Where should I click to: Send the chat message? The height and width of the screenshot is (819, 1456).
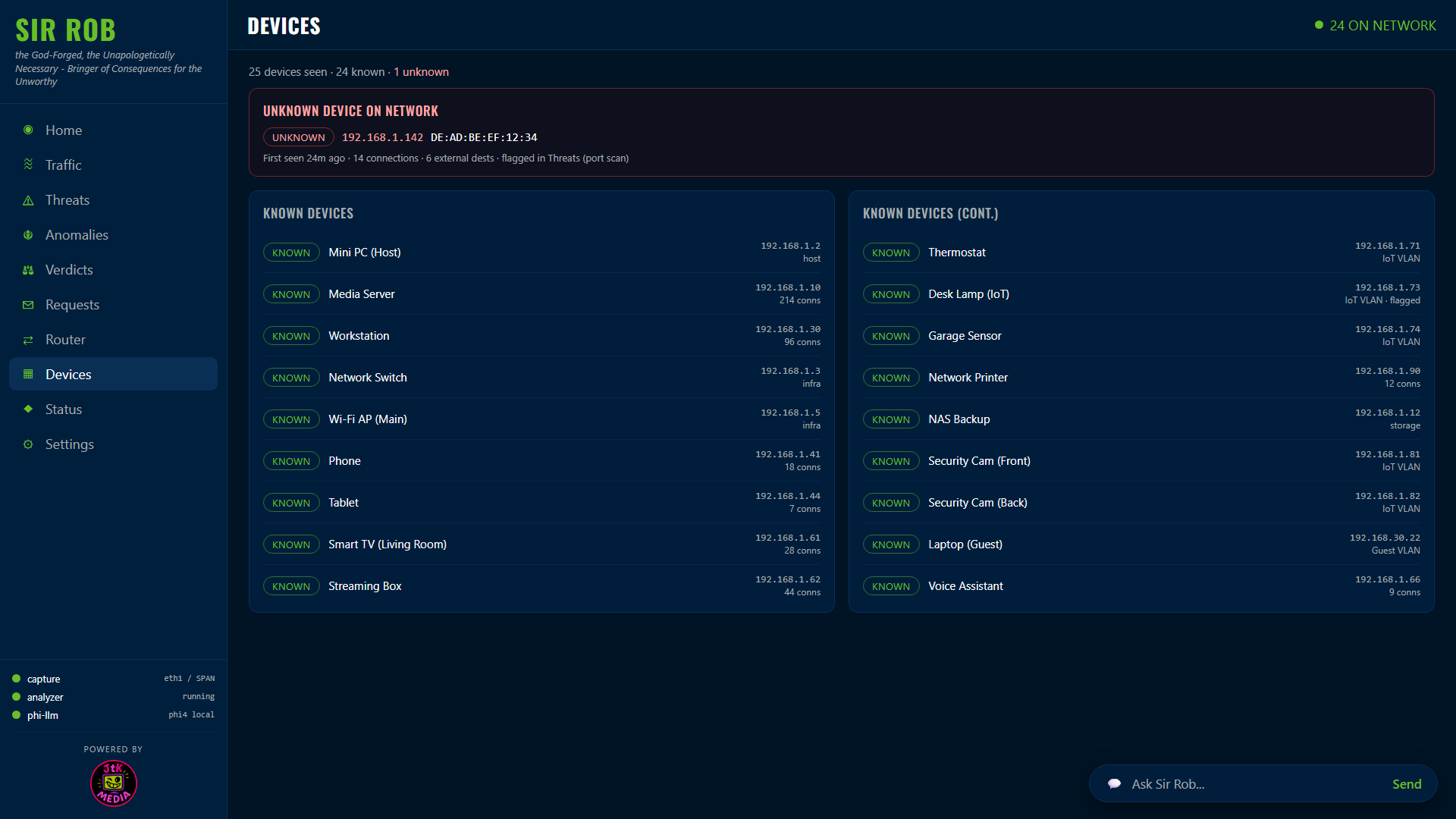(x=1407, y=784)
